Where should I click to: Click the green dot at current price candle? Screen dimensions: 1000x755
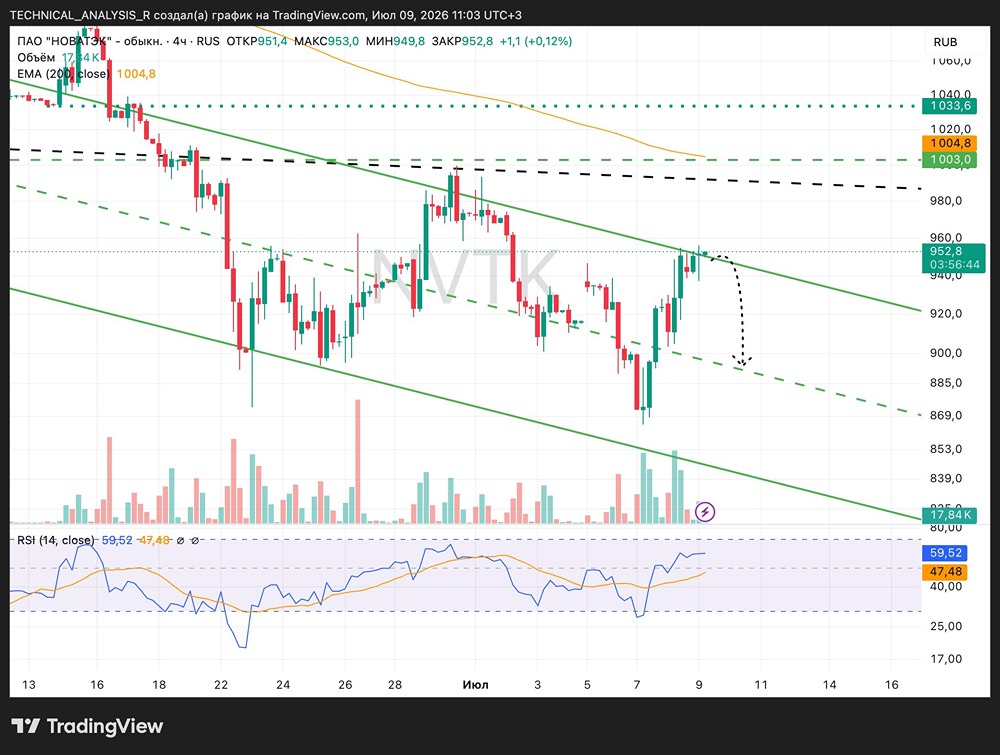coord(705,253)
